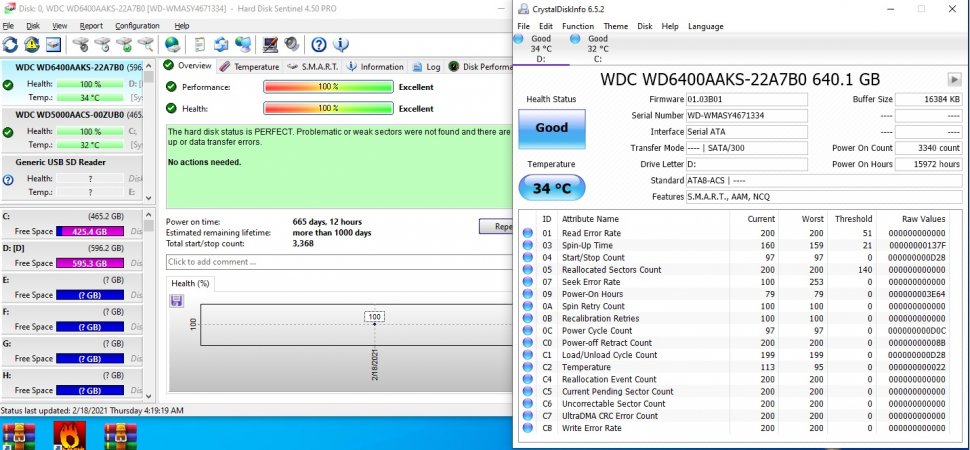Click the Power On Hours value 15972 hours
970x450 pixels.
(x=928, y=164)
